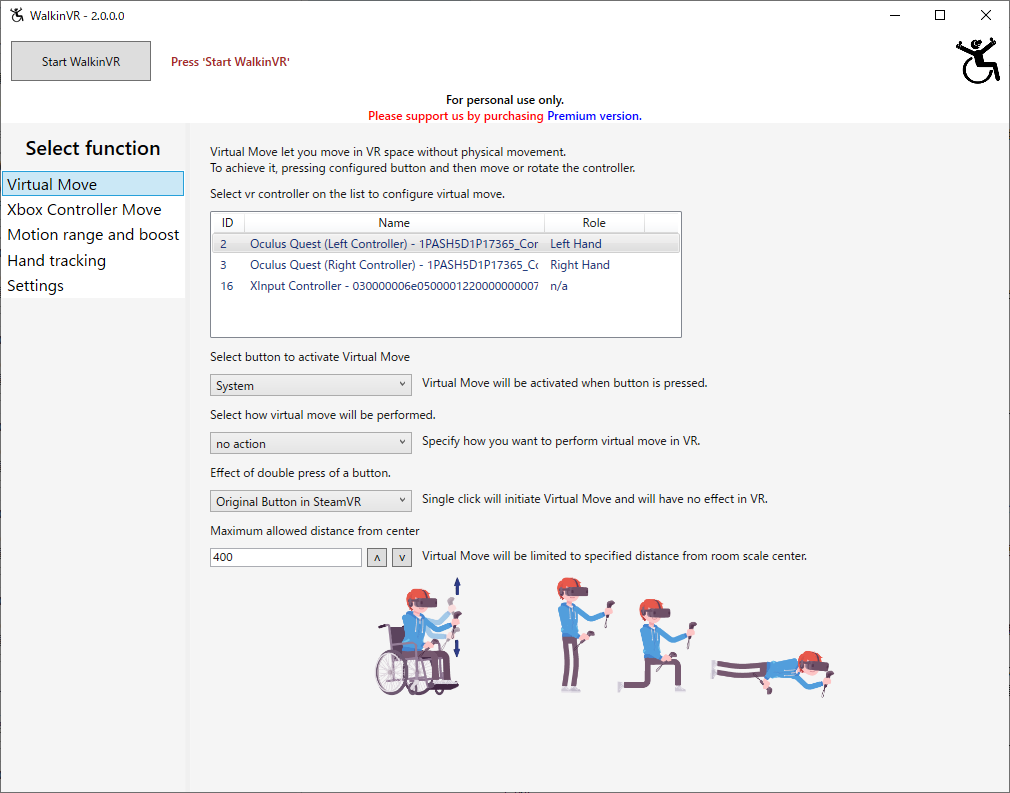
Task: Select Virtual Move function
Action: [x=93, y=184]
